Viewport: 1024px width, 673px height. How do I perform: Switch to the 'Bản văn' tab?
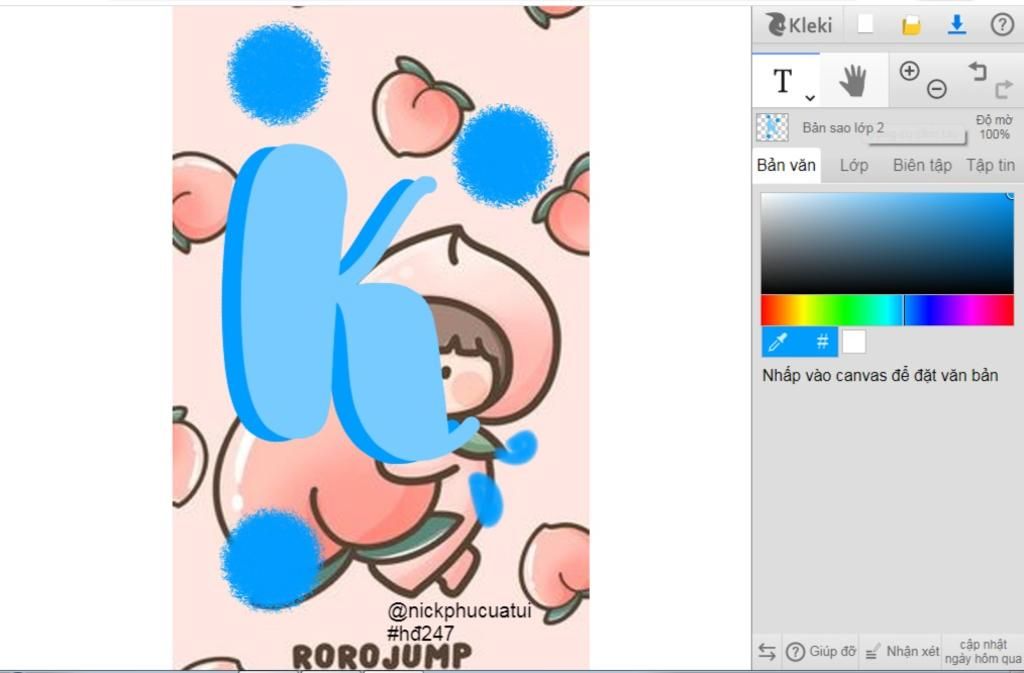[786, 165]
